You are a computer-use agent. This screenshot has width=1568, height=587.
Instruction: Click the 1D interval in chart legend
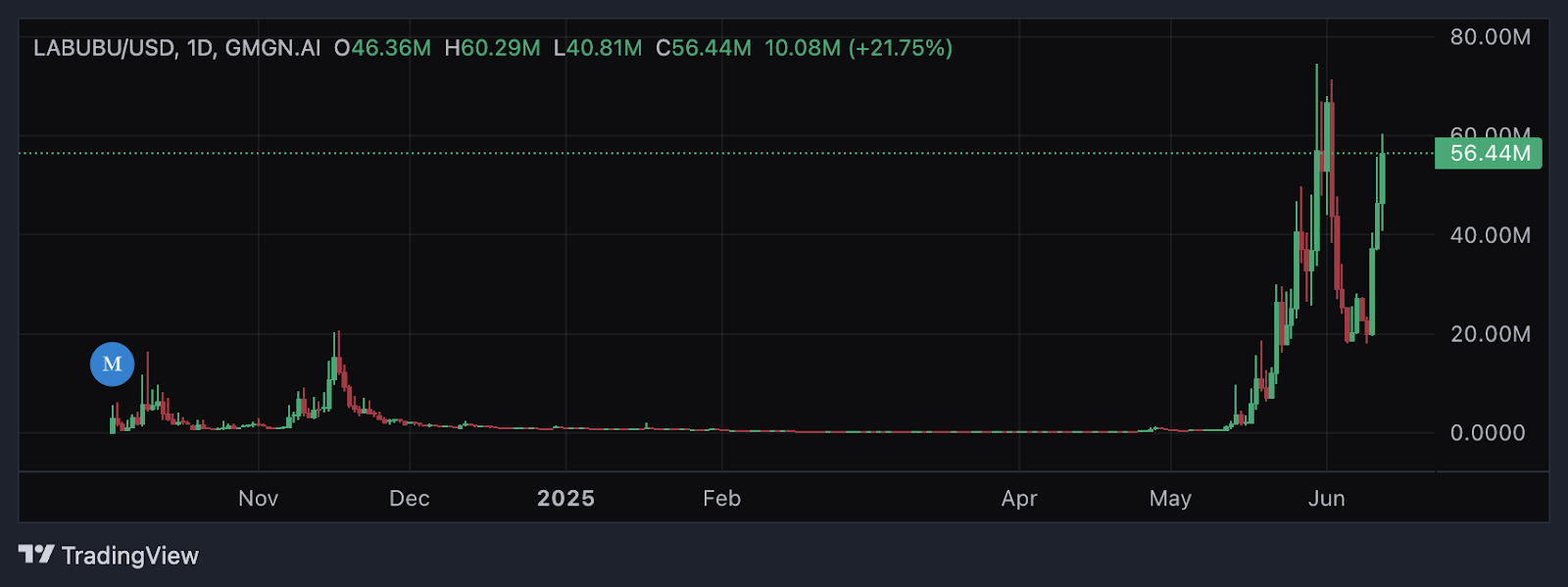pos(200,48)
